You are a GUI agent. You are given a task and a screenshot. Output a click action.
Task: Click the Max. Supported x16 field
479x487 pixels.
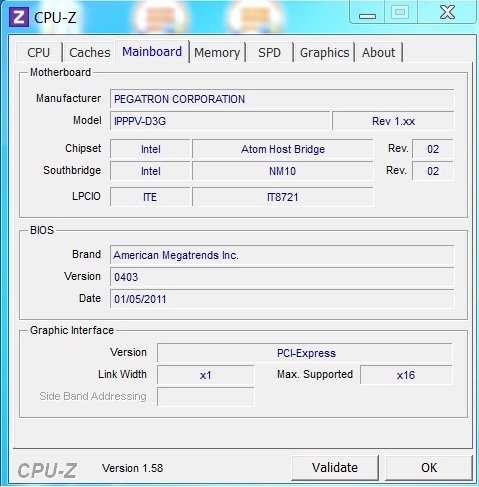tap(406, 375)
